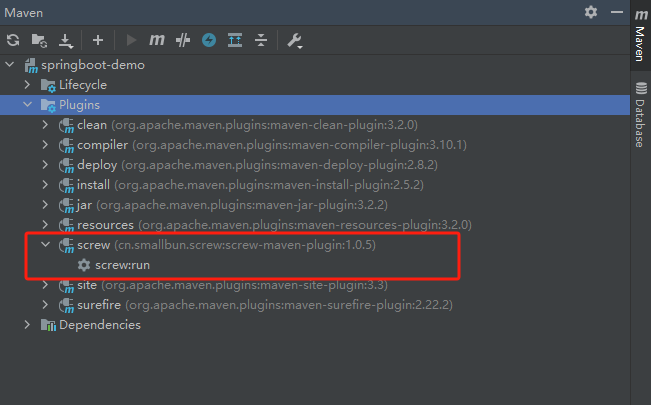Run Maven build play button

coord(131,40)
